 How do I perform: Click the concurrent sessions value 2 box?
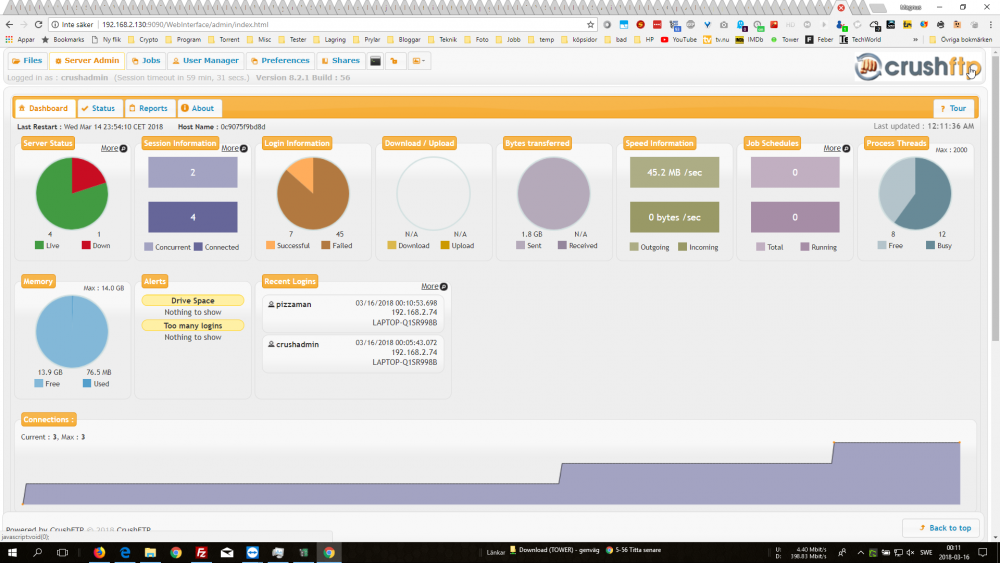pyautogui.click(x=193, y=172)
